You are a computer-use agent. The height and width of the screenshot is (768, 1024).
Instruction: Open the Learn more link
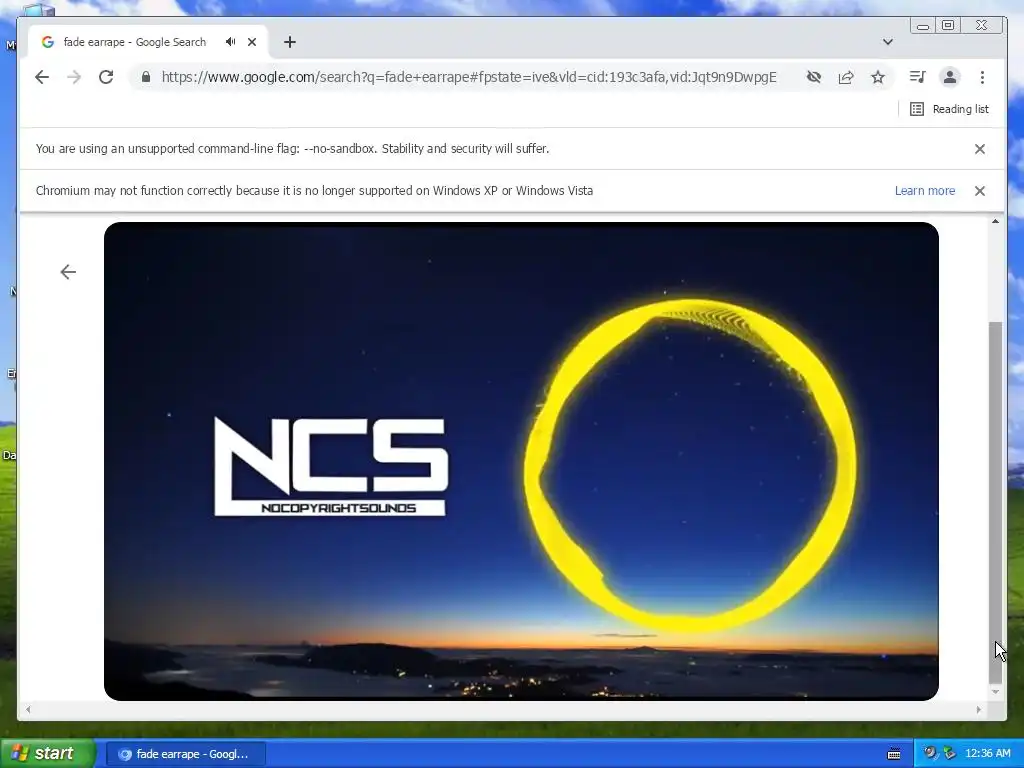click(925, 191)
